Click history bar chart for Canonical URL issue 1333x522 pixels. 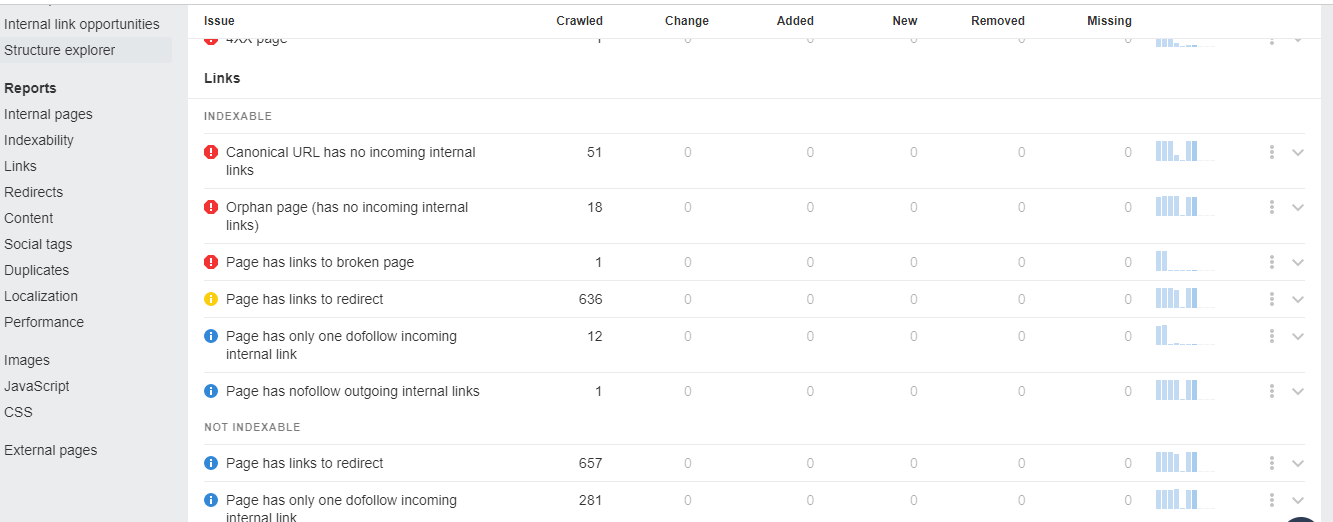pos(1185,152)
